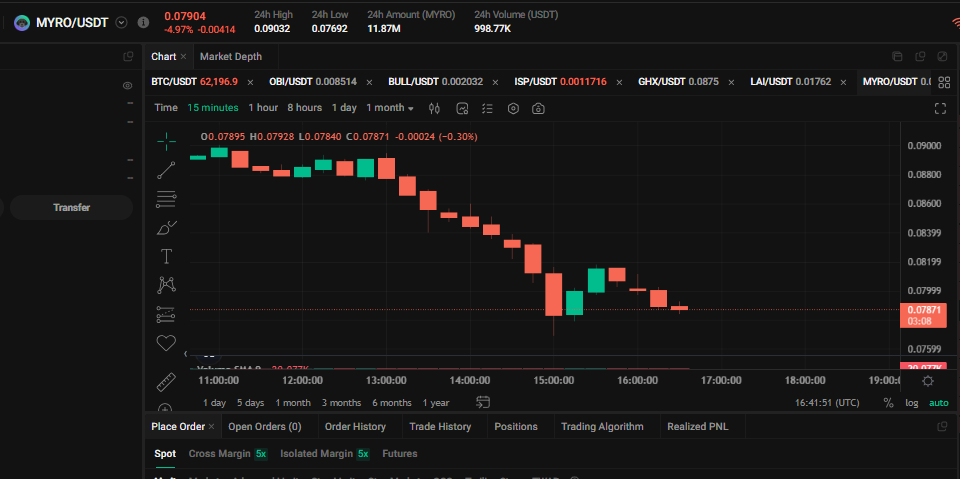Take a chart snapshot with camera icon

click(x=538, y=108)
